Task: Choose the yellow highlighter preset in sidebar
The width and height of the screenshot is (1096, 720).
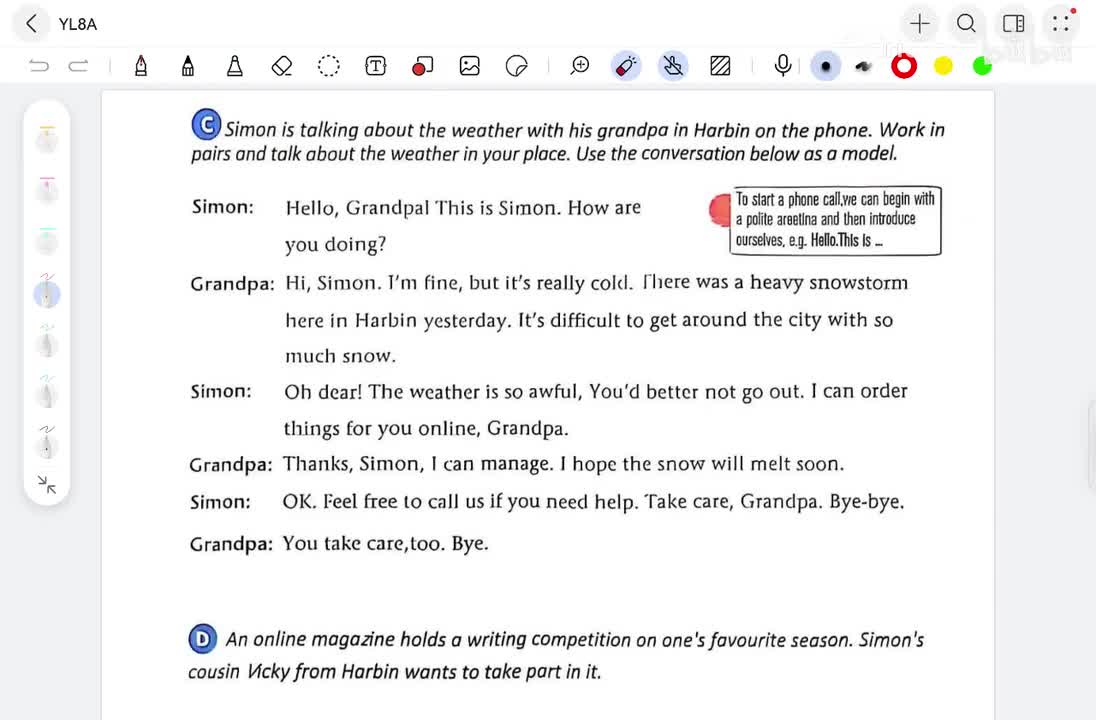Action: 47,138
